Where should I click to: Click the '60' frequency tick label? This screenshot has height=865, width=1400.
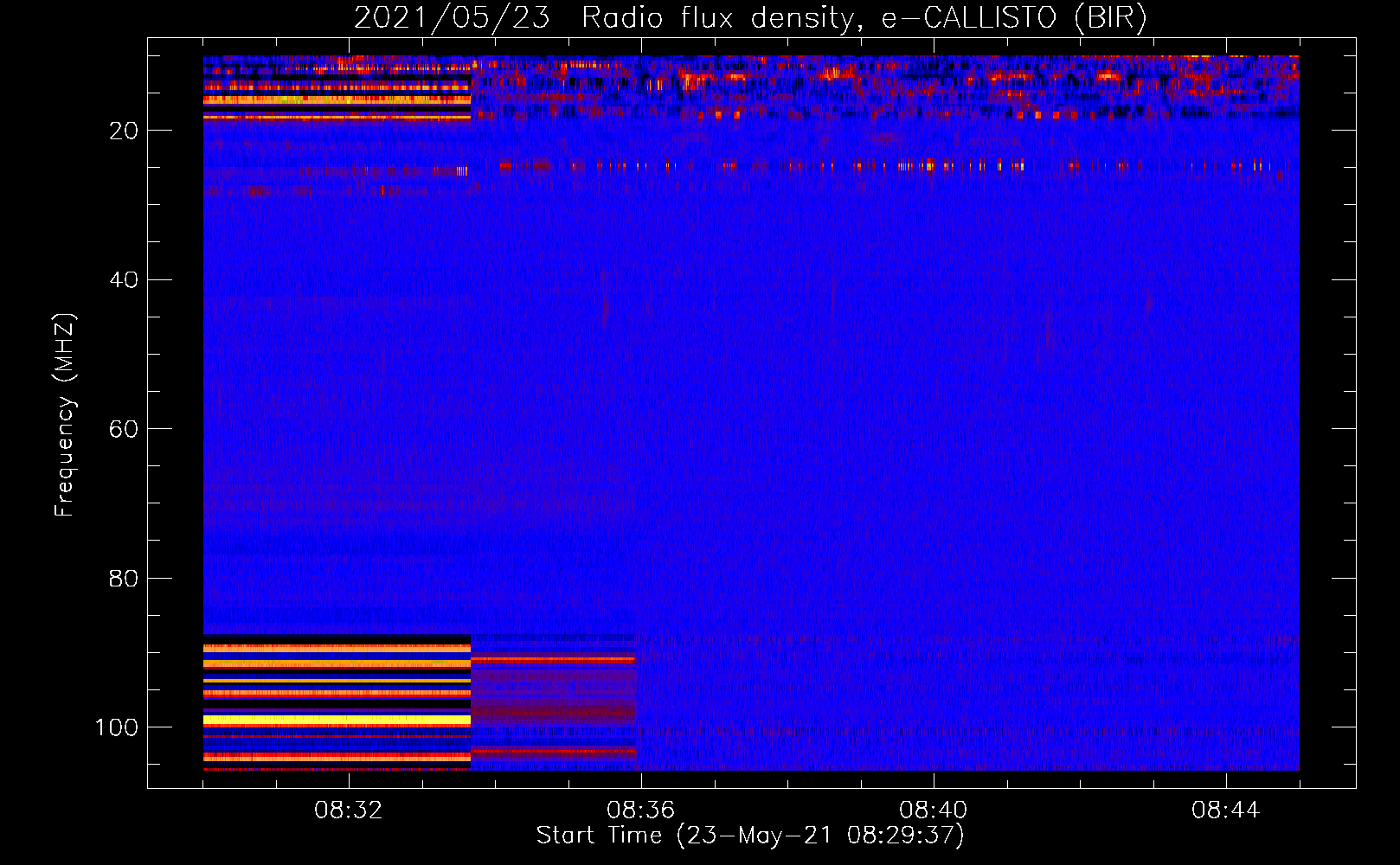click(124, 429)
